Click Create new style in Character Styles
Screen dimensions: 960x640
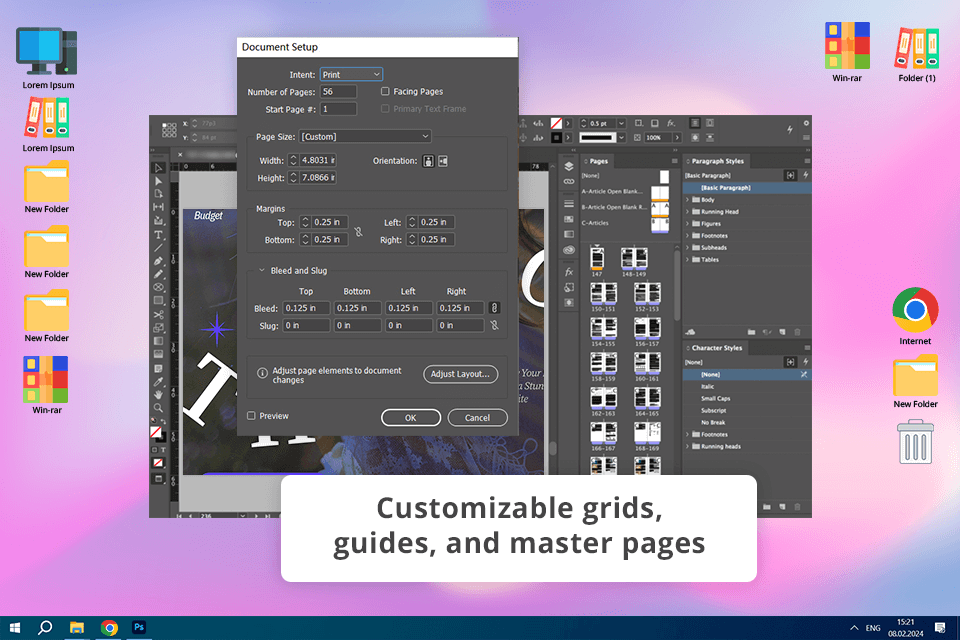pos(782,506)
